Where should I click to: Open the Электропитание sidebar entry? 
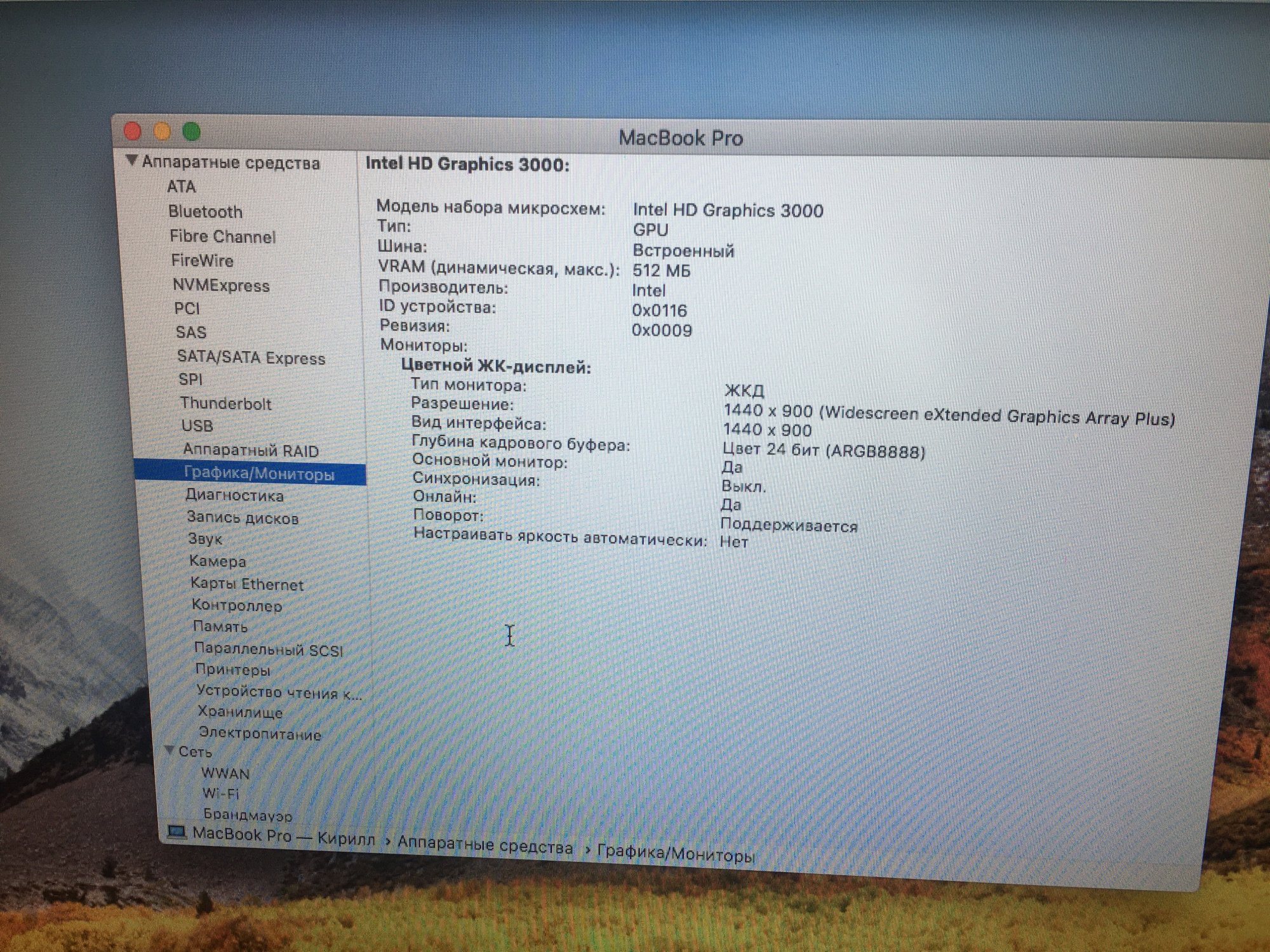pos(260,734)
